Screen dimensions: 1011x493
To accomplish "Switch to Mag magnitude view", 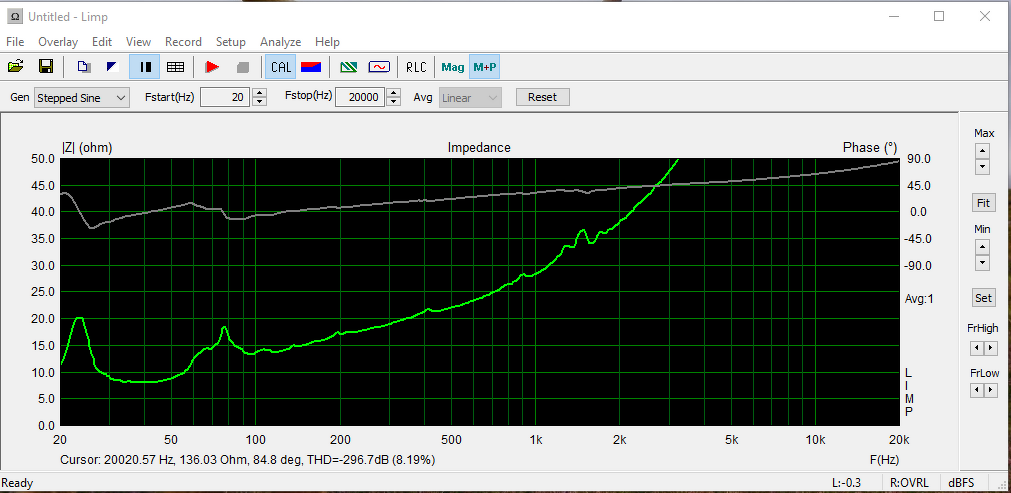I will (453, 66).
